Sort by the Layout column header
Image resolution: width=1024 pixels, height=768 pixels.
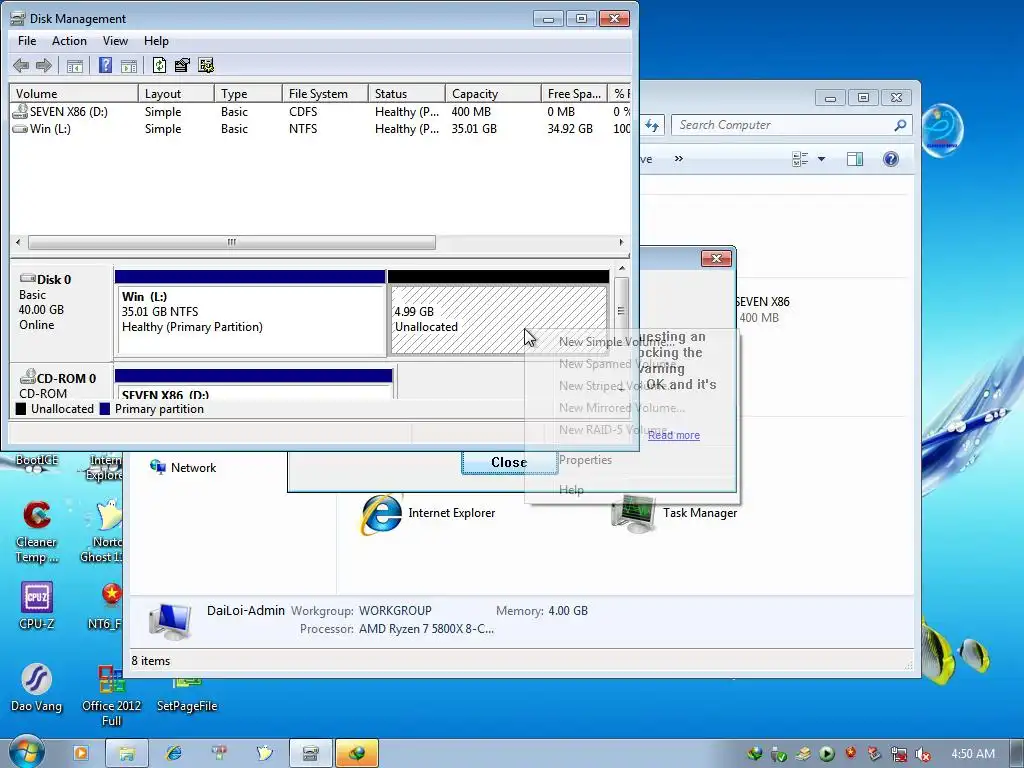[176, 93]
